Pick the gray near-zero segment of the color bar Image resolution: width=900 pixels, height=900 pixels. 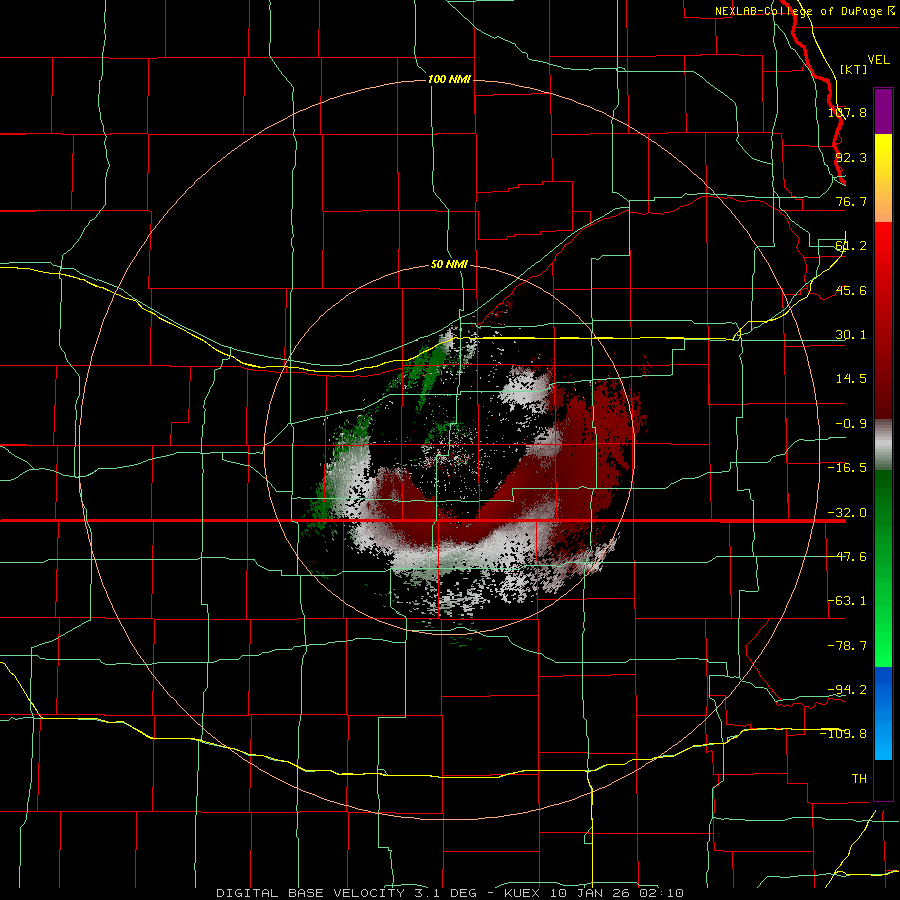click(883, 445)
